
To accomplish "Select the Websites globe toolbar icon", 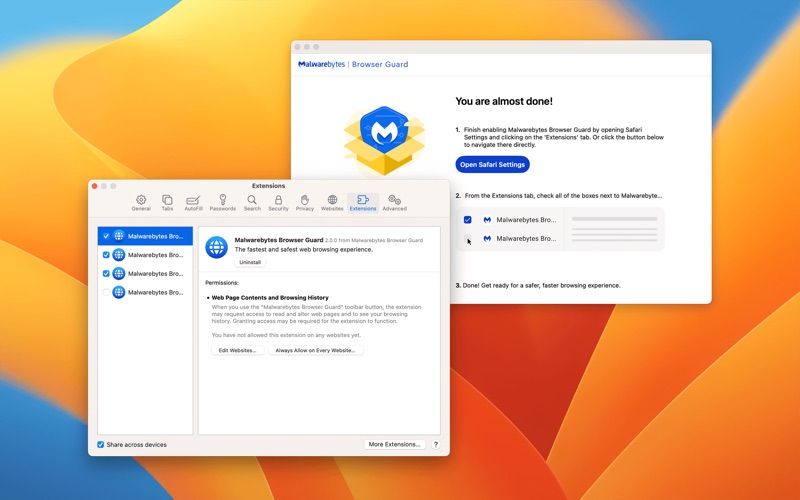I will [332, 203].
